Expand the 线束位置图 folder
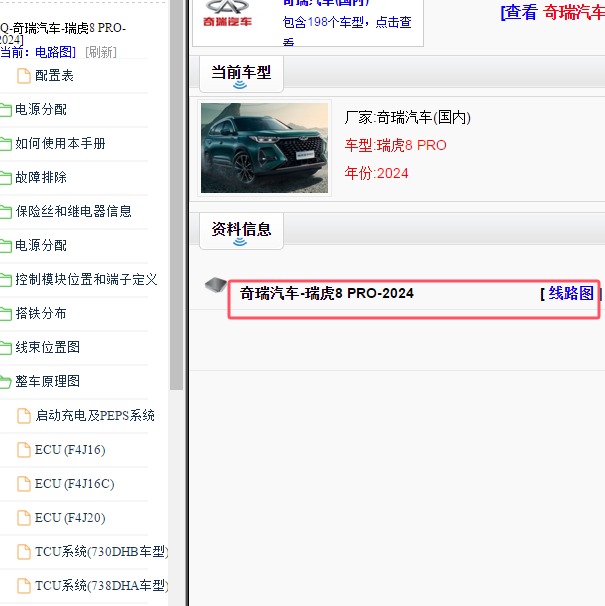The height and width of the screenshot is (606, 605). coord(47,347)
